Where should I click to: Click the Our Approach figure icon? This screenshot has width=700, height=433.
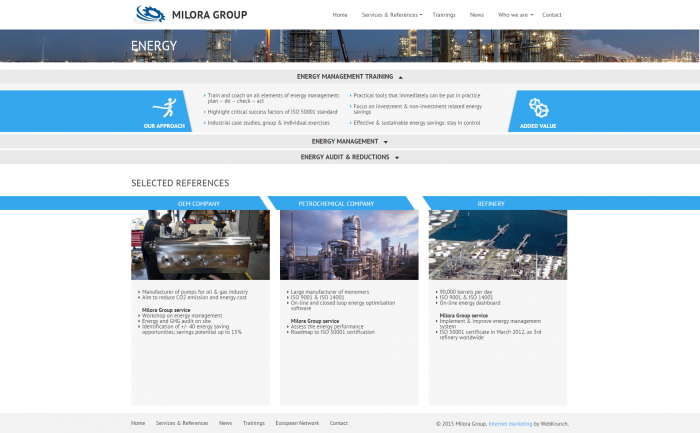[165, 108]
